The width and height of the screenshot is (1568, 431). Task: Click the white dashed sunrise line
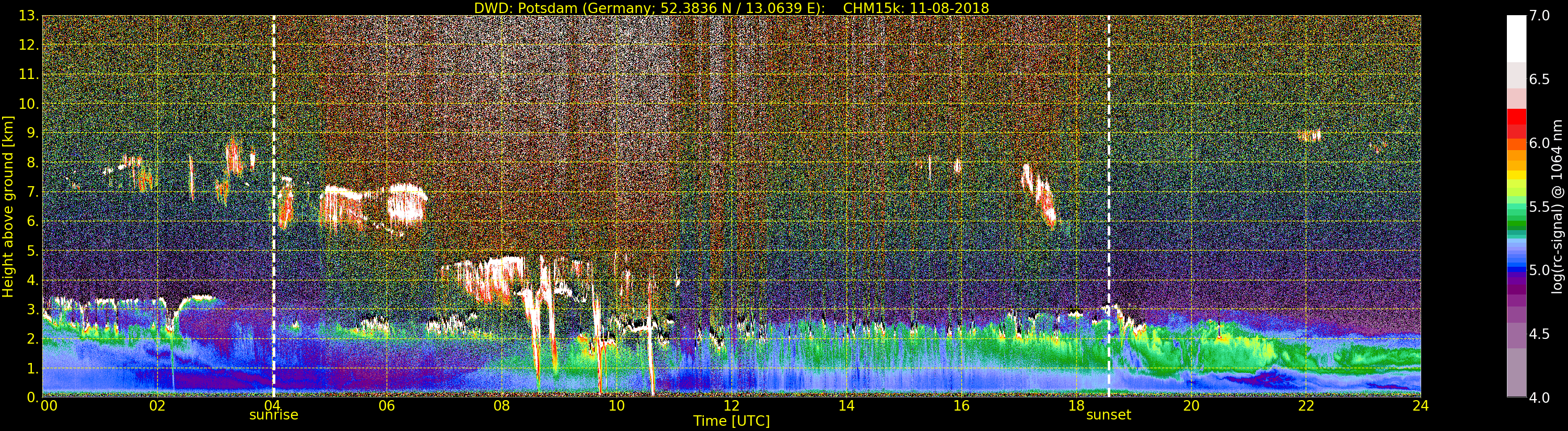273,206
